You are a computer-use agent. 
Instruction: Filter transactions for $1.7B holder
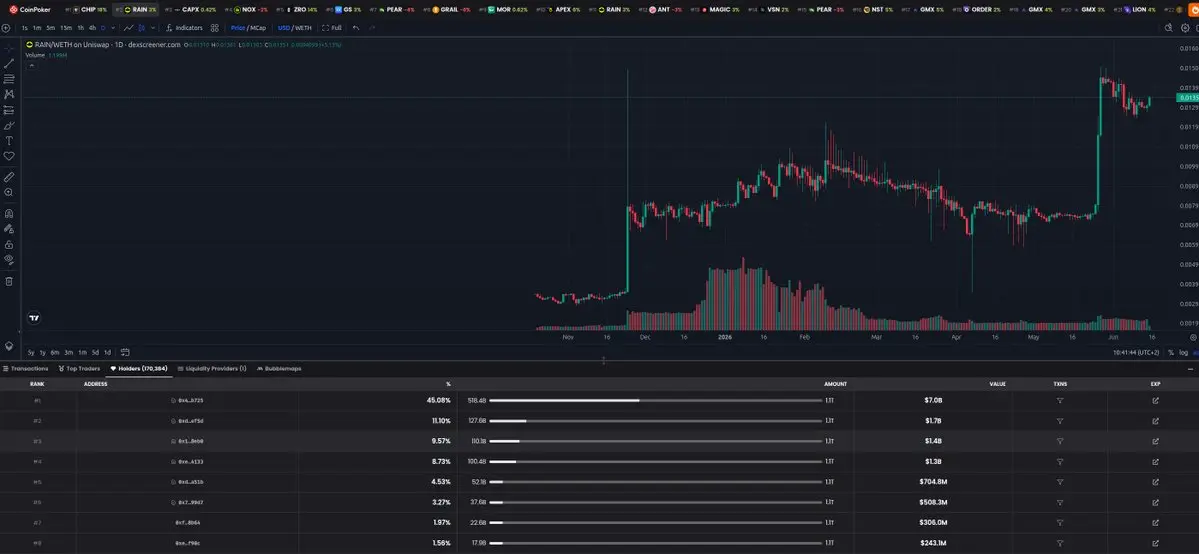(x=1060, y=421)
